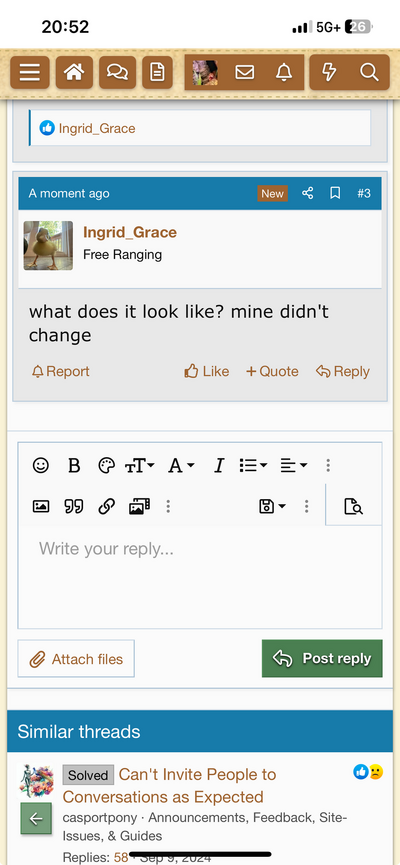Image resolution: width=400 pixels, height=865 pixels.
Task: Expand the list formatting dropdown
Action: point(253,466)
